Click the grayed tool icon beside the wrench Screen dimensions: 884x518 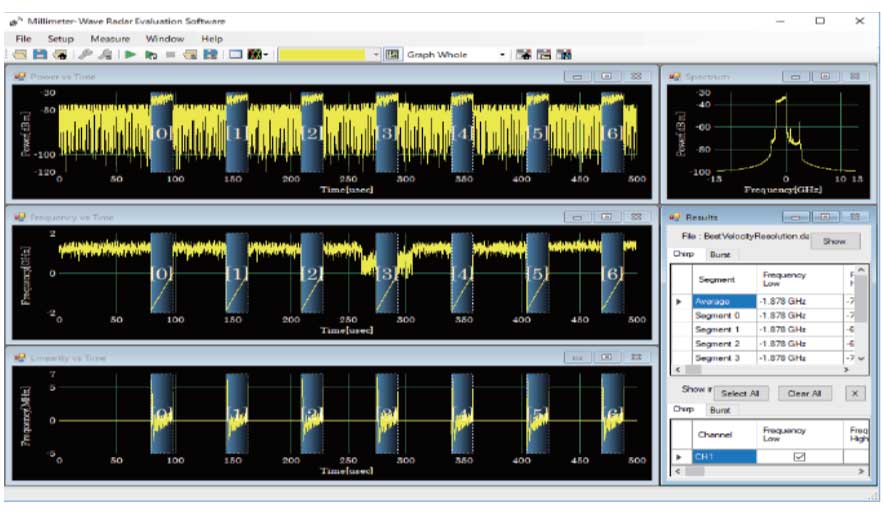coord(105,55)
